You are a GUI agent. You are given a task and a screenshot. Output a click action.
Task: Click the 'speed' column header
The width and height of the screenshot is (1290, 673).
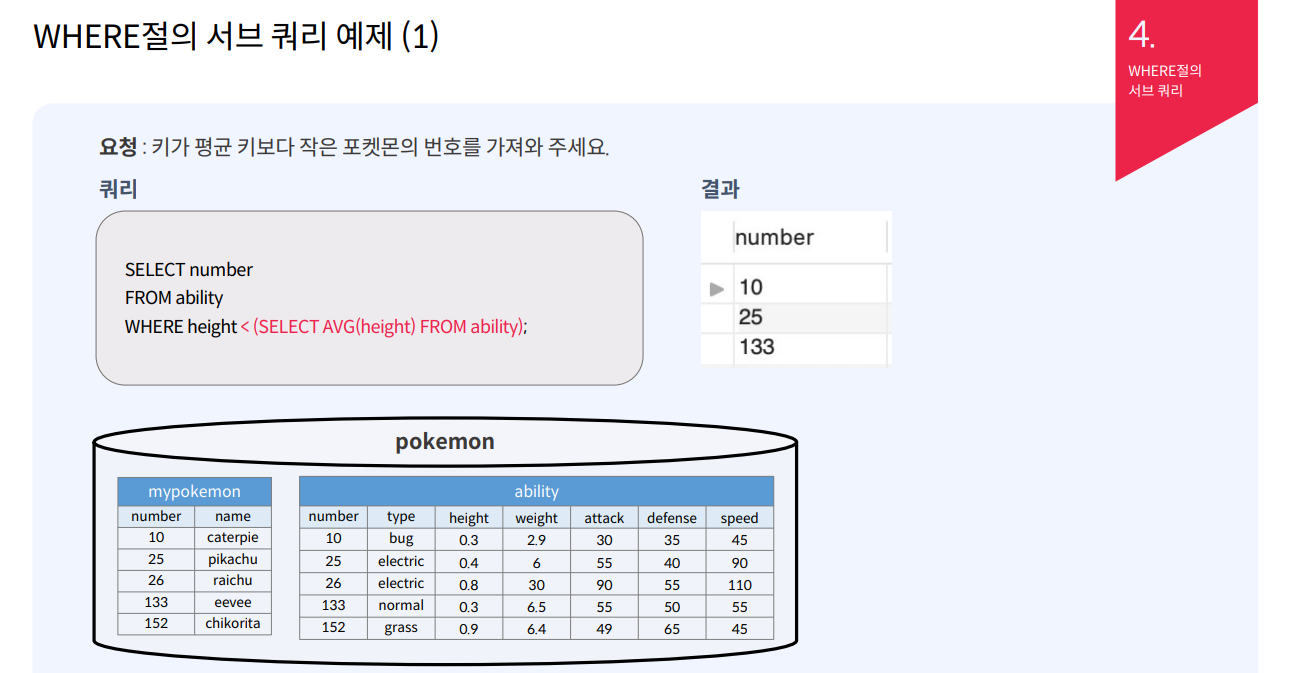740,518
